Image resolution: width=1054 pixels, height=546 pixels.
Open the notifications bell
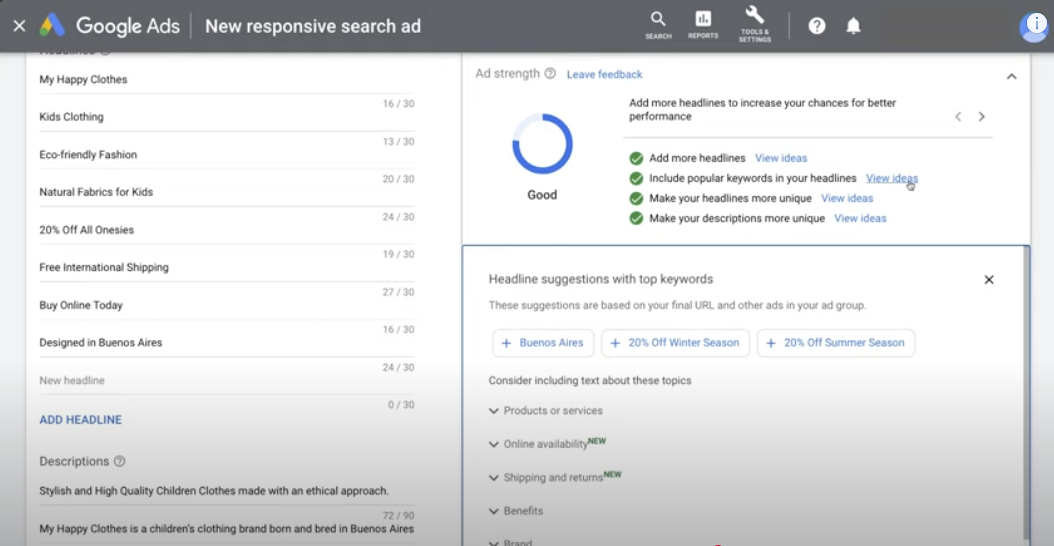[x=853, y=26]
